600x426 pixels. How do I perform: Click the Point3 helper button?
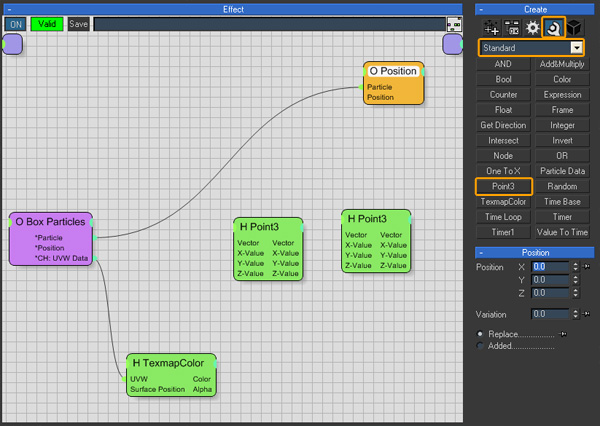coord(503,186)
